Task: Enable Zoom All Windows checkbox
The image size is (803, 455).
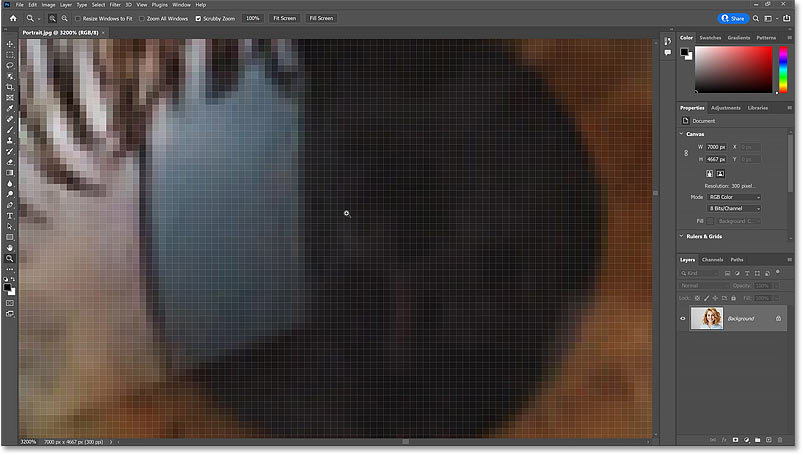Action: (142, 18)
